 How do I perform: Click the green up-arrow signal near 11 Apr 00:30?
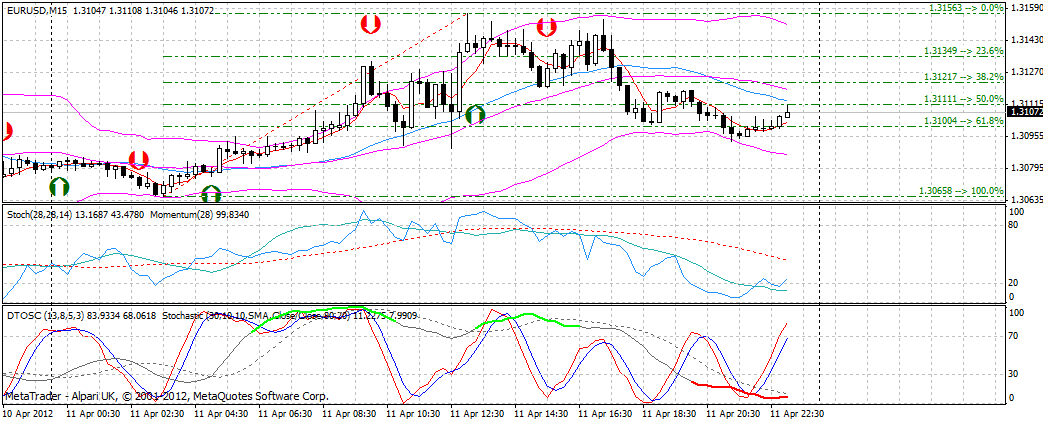pos(59,186)
